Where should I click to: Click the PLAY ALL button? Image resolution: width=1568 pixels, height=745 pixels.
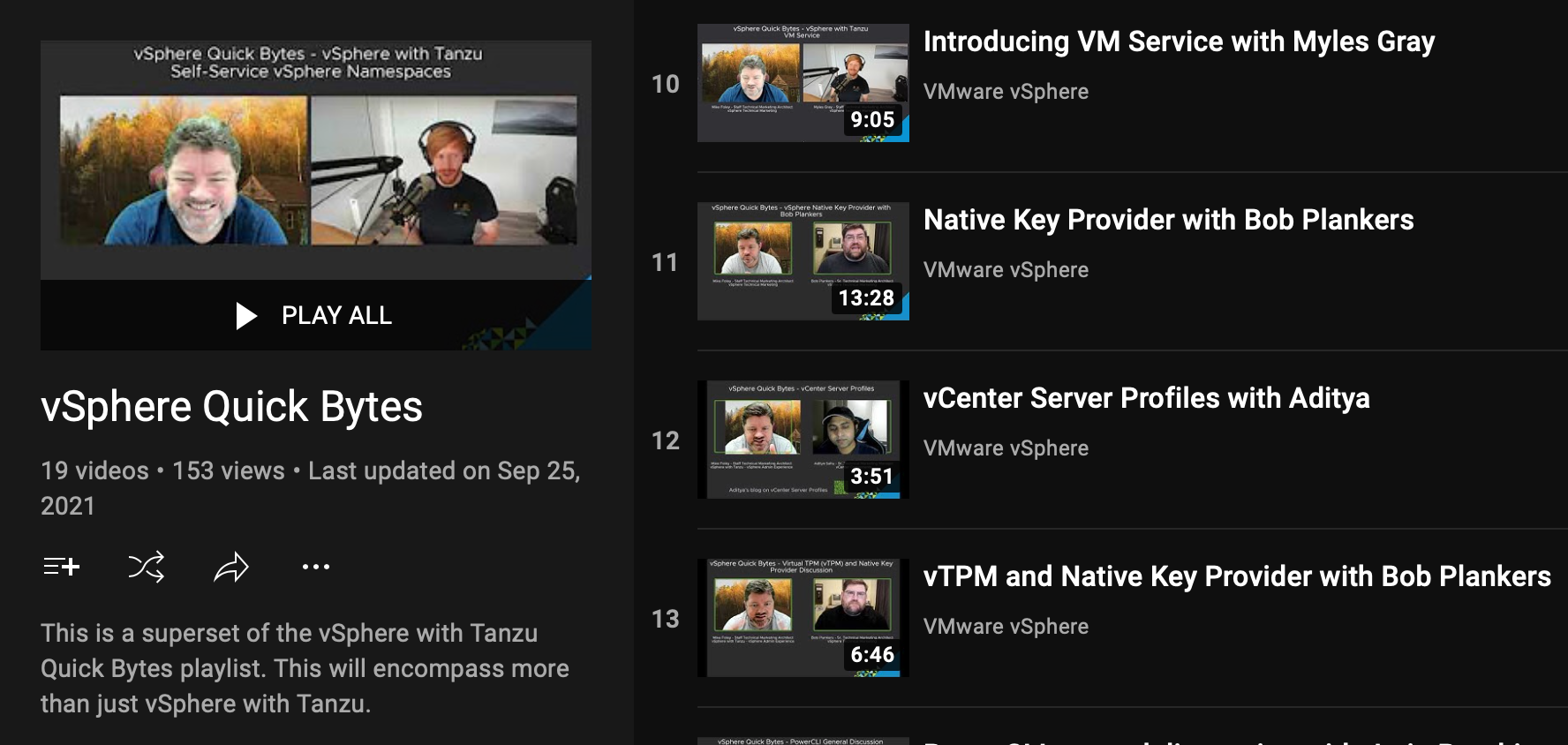[x=316, y=315]
